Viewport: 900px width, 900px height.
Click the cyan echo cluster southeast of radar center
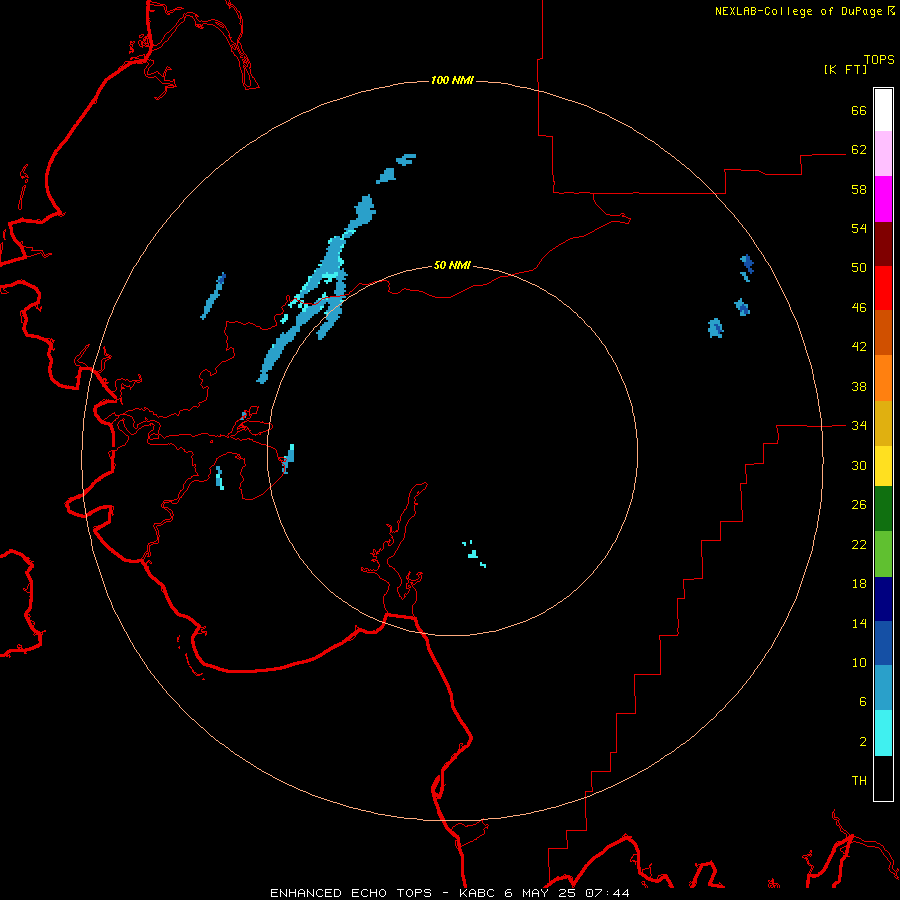(x=474, y=554)
